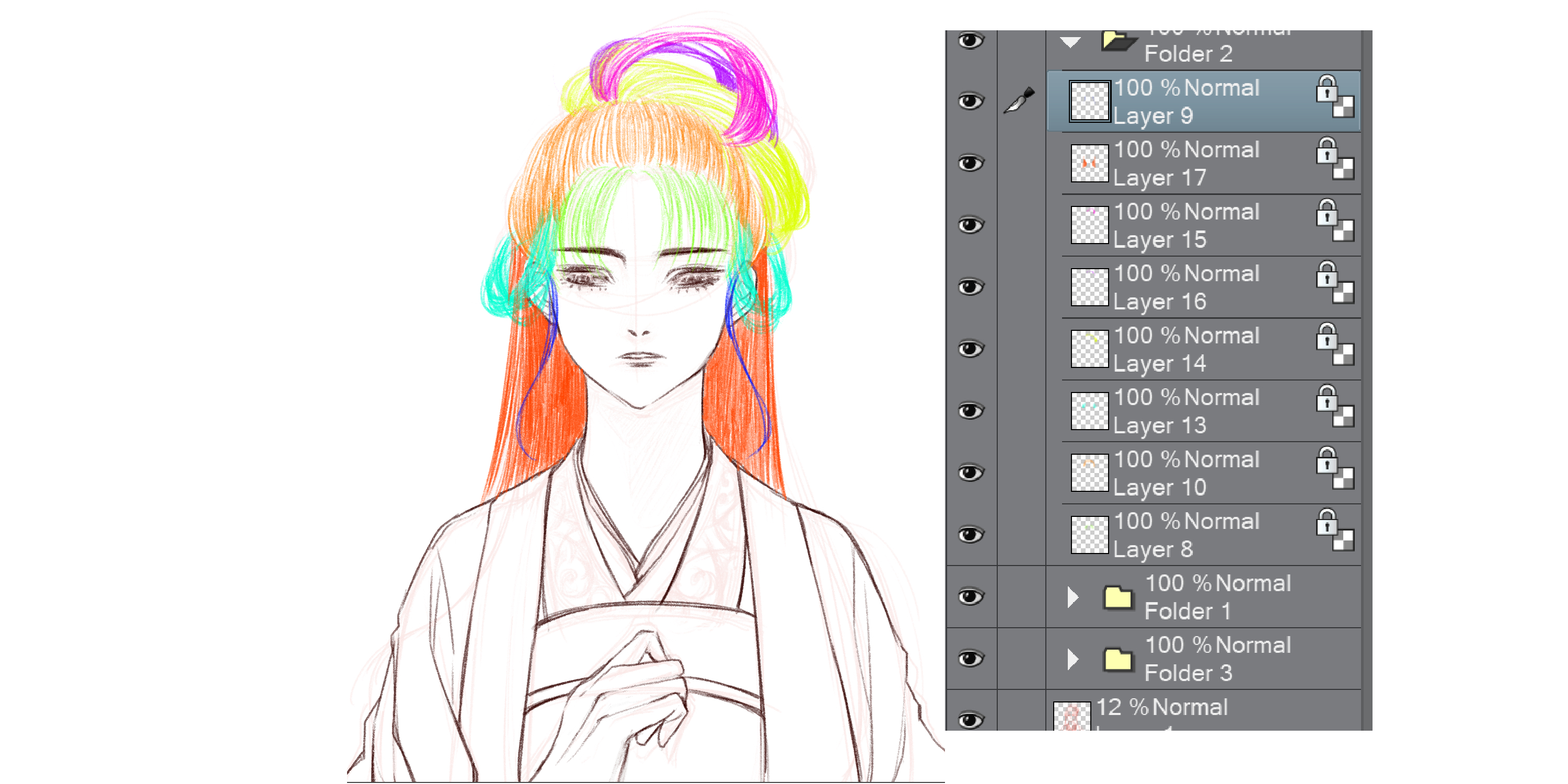Expand Folder 1 disclosure triangle
Image resolution: width=1568 pixels, height=784 pixels.
click(x=1073, y=597)
